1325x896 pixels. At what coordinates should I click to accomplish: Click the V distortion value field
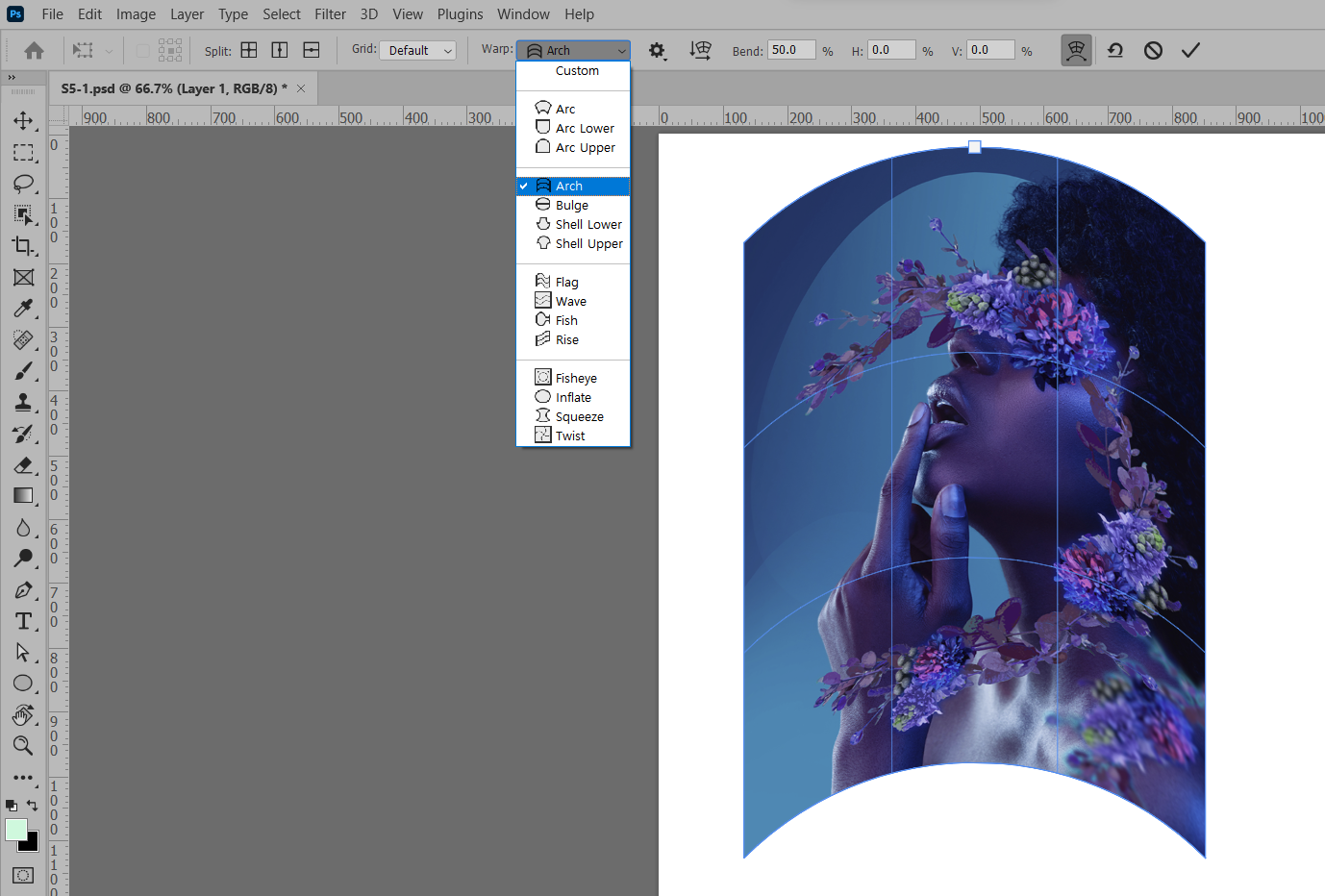990,50
